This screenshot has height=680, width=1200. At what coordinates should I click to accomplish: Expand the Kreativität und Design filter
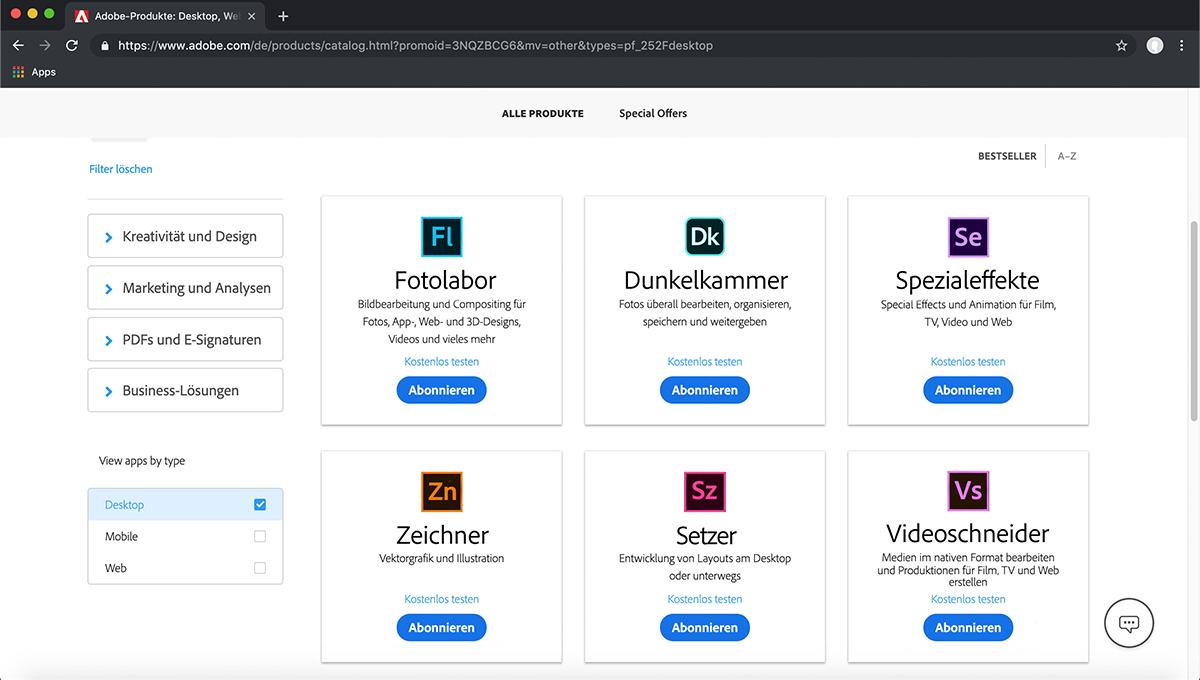click(185, 236)
